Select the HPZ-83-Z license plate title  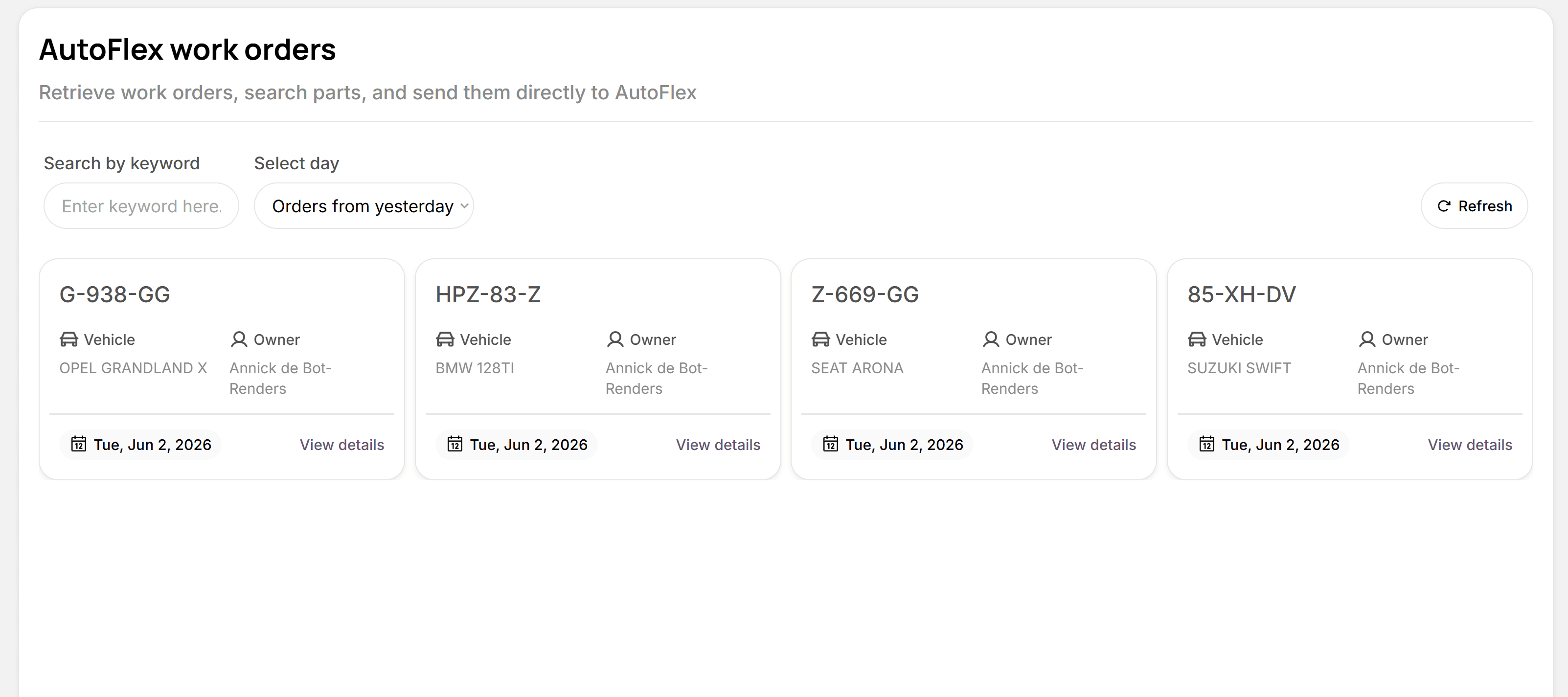tap(488, 294)
